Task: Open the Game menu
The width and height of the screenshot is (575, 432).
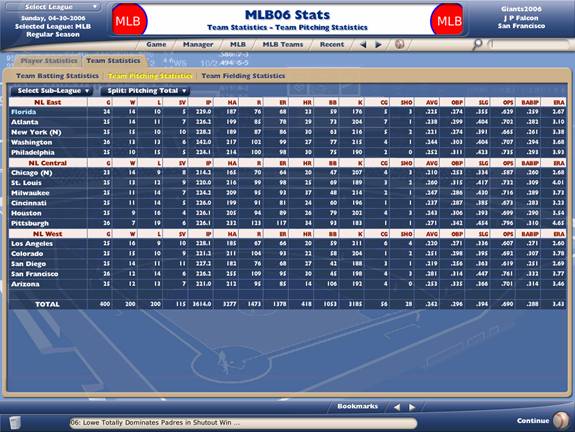Action: click(x=156, y=44)
